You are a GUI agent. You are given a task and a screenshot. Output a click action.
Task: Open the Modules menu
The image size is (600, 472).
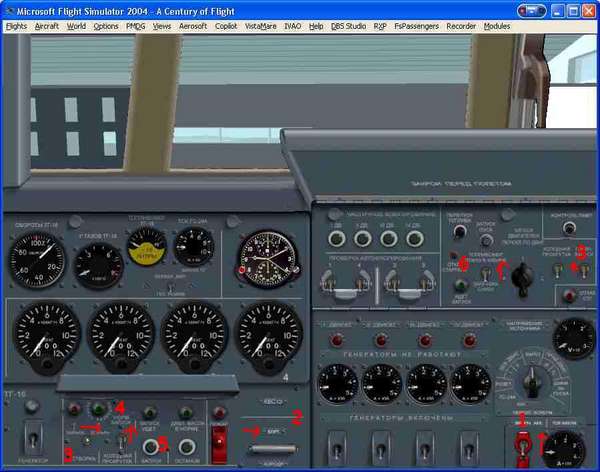pyautogui.click(x=497, y=26)
